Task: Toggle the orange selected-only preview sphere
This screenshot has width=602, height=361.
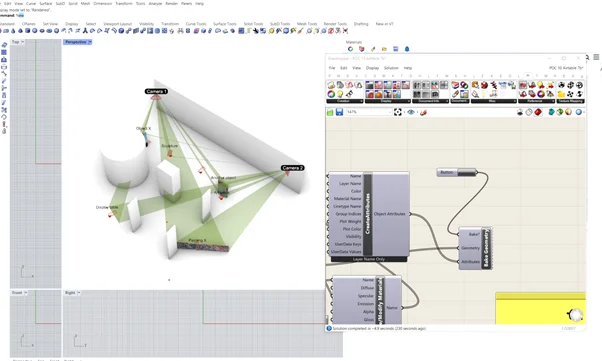Action: pos(569,112)
